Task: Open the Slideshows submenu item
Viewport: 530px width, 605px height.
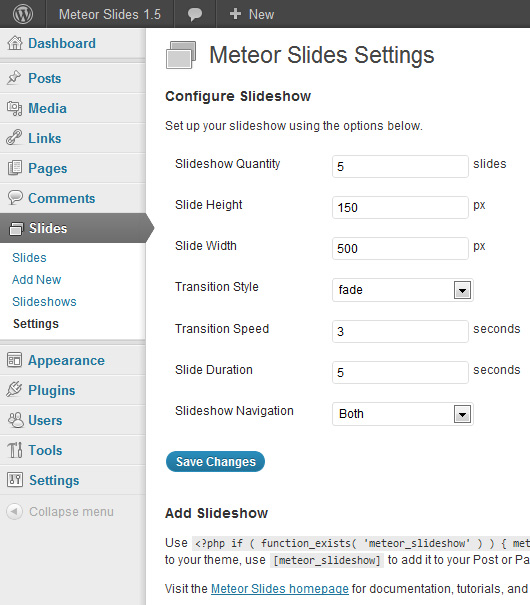Action: click(44, 302)
